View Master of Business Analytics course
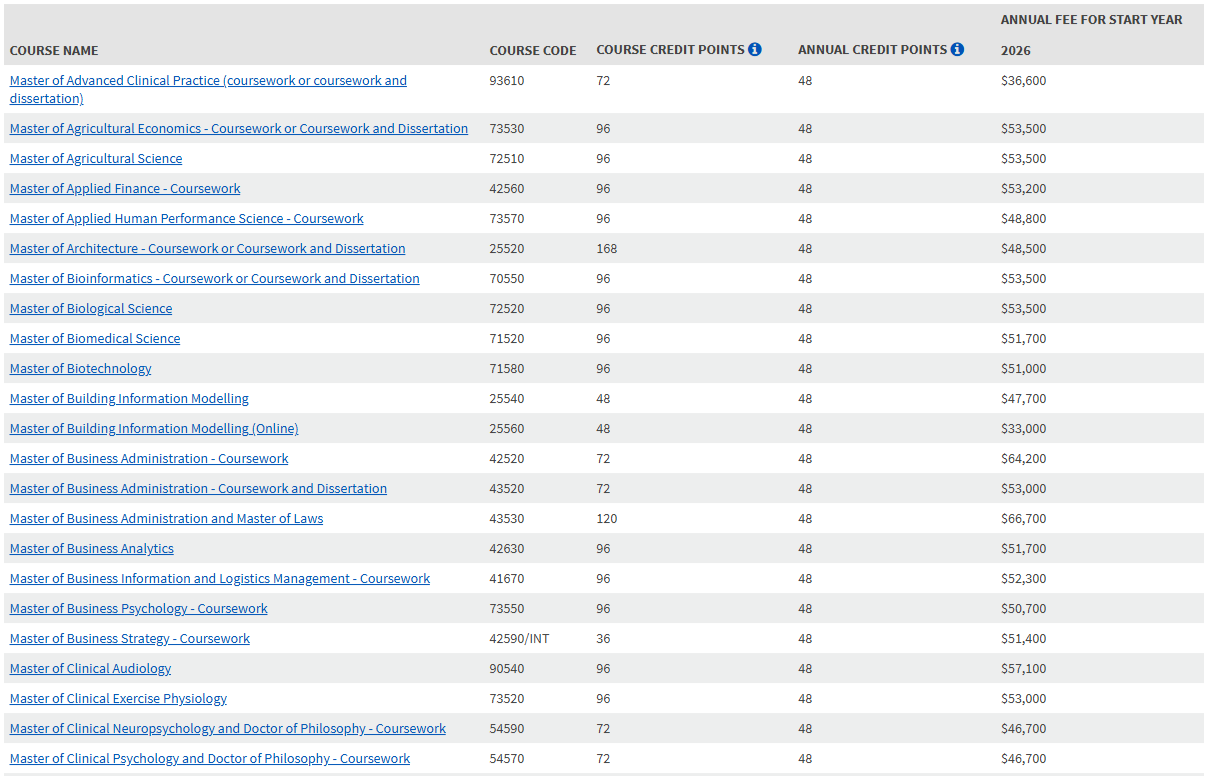This screenshot has height=776, width=1209. (x=92, y=549)
